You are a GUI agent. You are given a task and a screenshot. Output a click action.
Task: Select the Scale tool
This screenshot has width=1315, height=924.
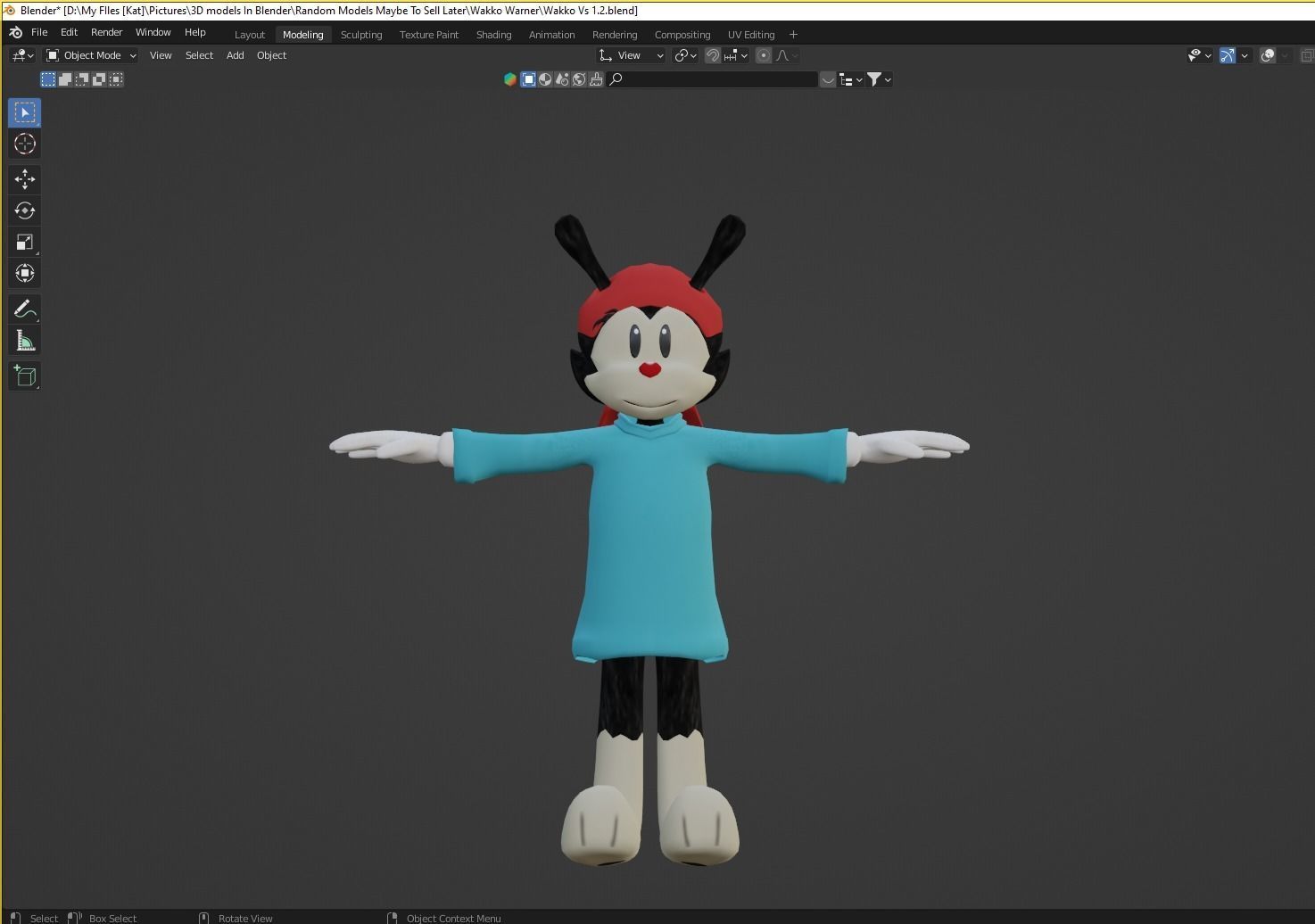[x=25, y=242]
